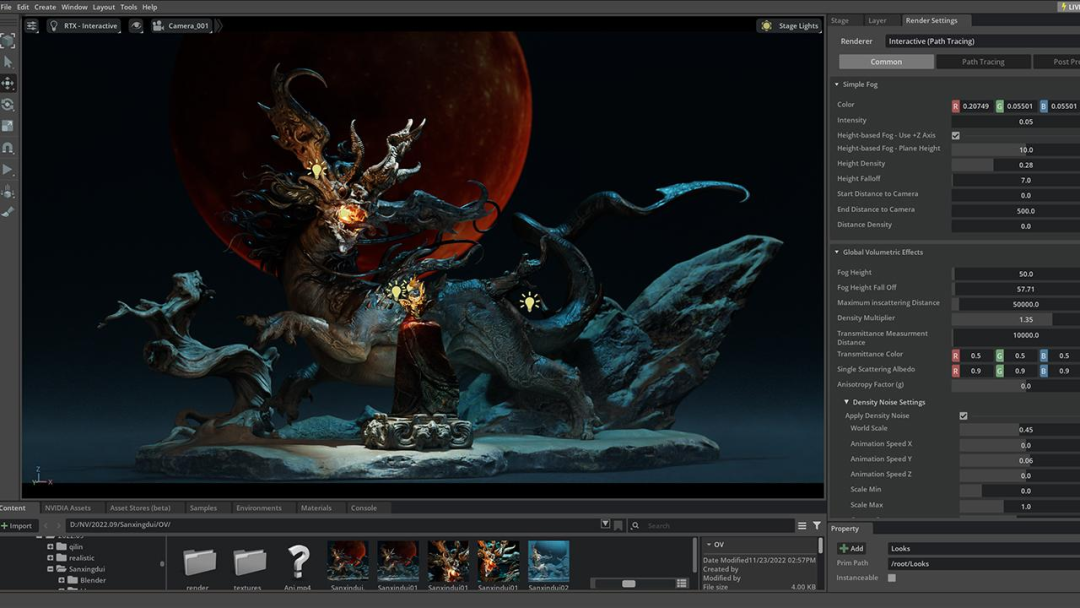Open the Environments tab

pyautogui.click(x=259, y=508)
